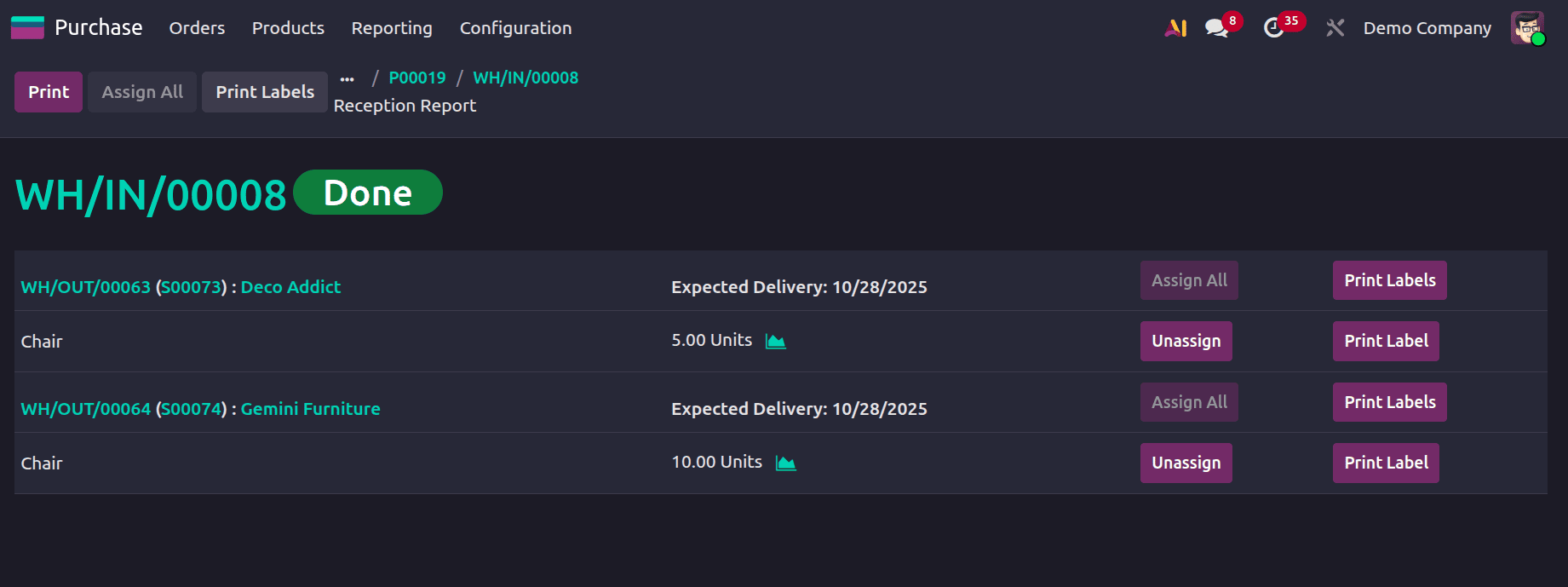Unassign the Chair line for Deco Addict
1568x587 pixels.
(x=1186, y=341)
